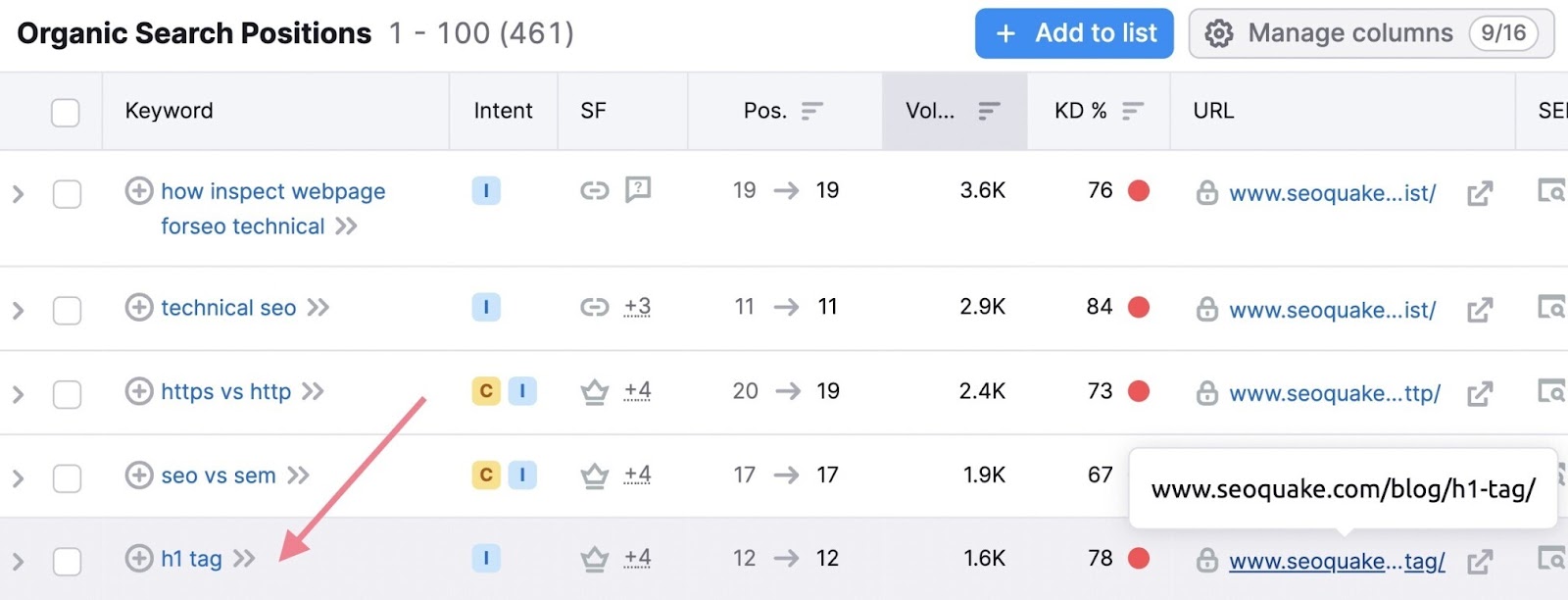Screen dimensions: 1568x600
Task: Open the SERP source preview for "technical seo"
Action: pyautogui.click(x=1557, y=308)
